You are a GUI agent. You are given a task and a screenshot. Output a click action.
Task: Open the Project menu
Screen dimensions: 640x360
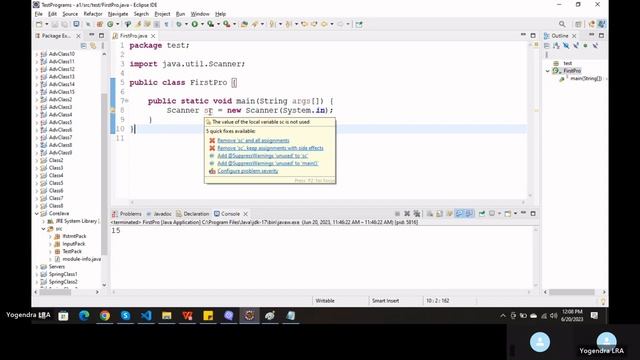pyautogui.click(x=162, y=14)
